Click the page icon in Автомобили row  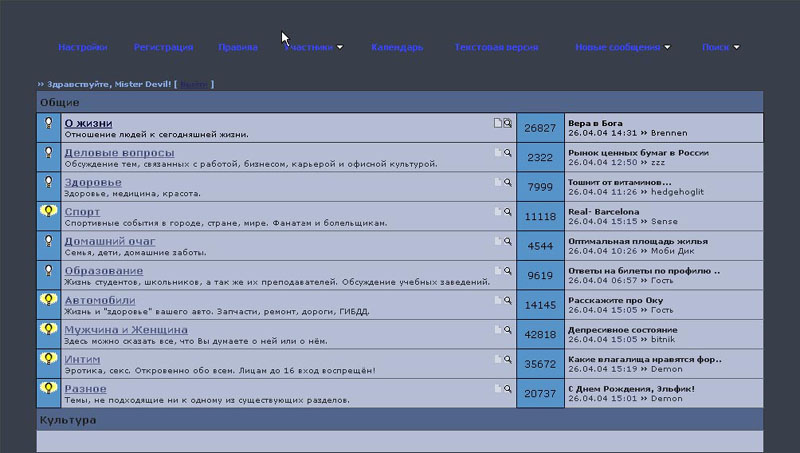click(497, 300)
